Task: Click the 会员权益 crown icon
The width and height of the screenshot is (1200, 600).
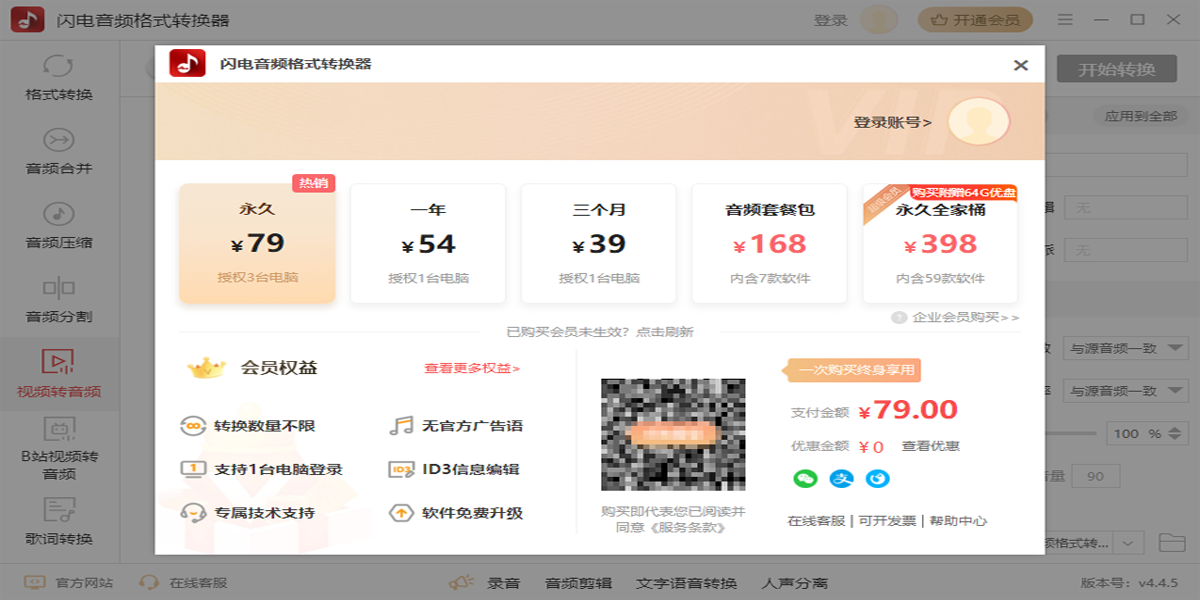Action: click(207, 368)
